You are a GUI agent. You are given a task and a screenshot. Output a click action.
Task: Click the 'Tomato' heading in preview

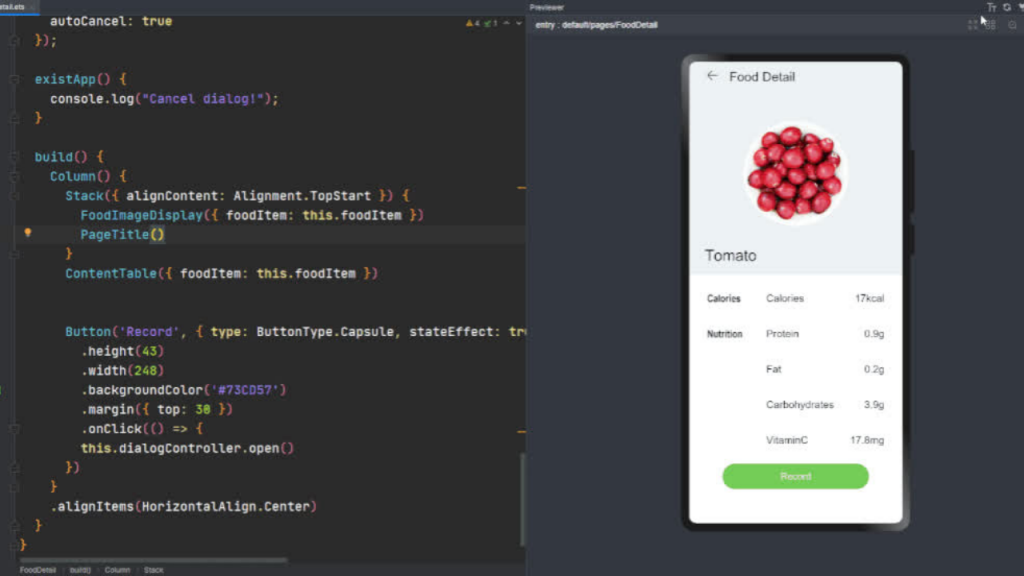[x=730, y=255]
